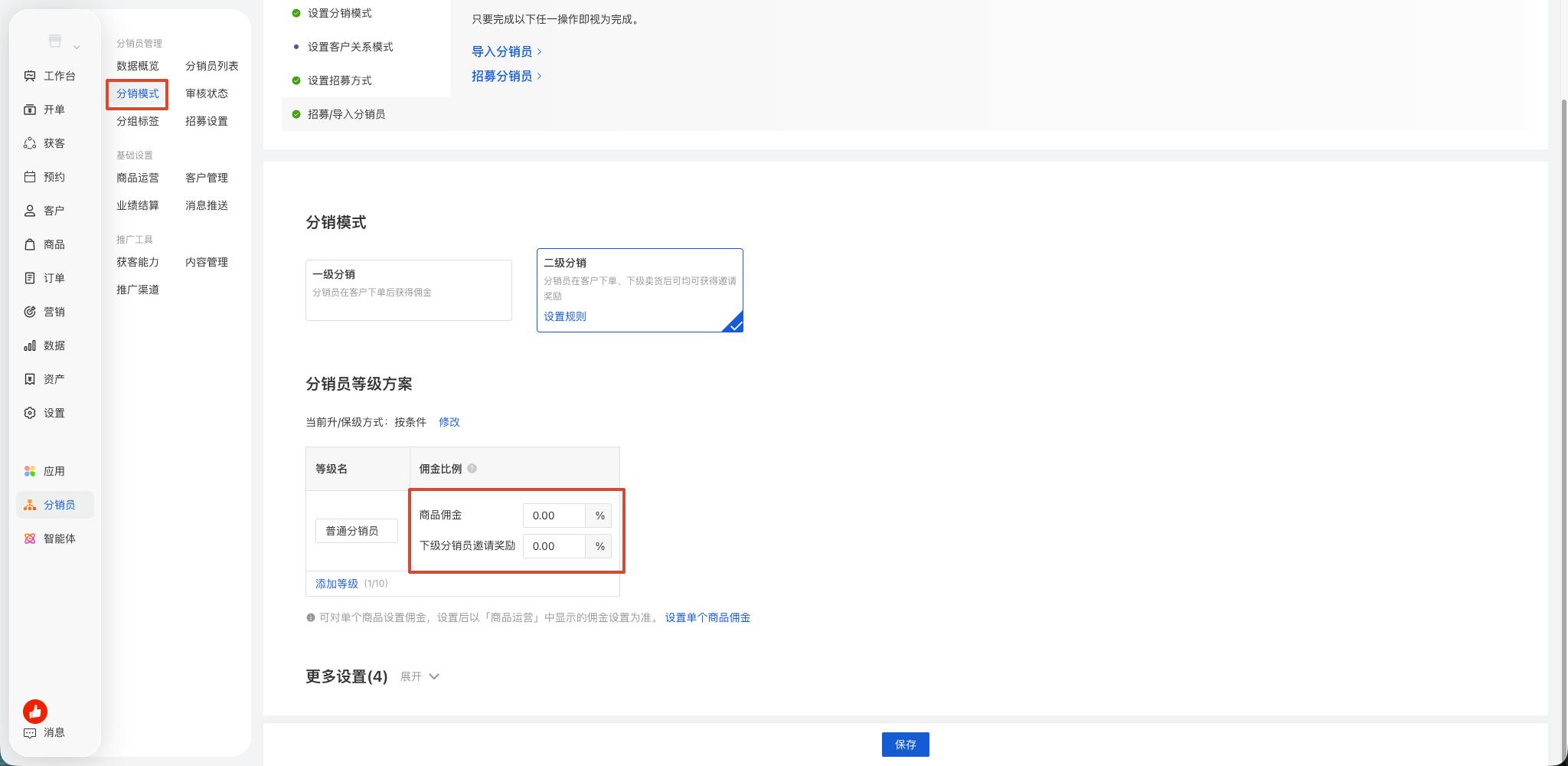Click the 商品佣金 percentage input

[x=554, y=516]
